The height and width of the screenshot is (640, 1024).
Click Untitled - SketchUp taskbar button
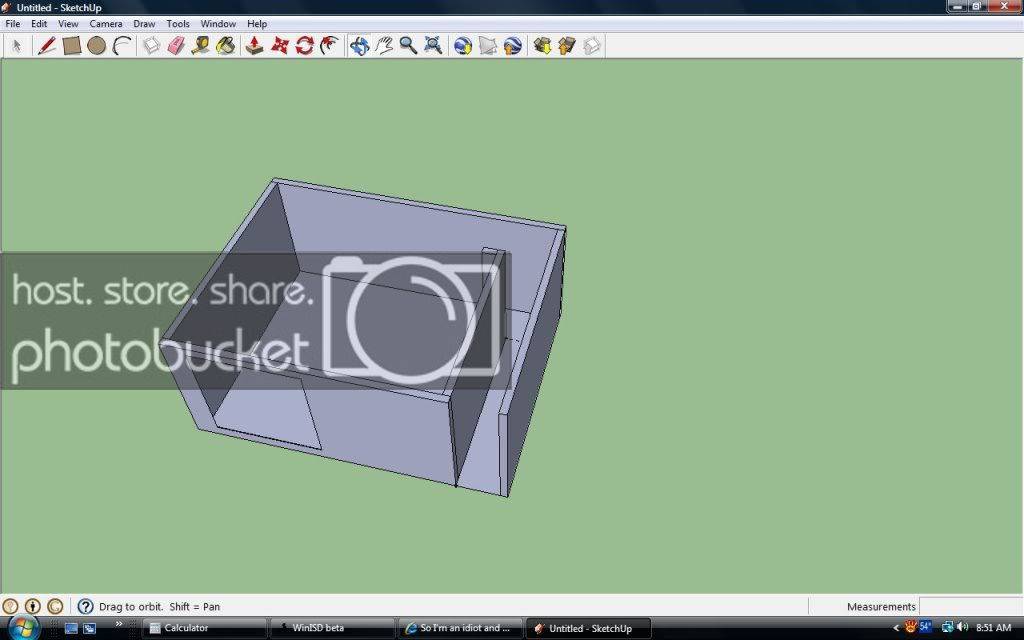point(588,628)
